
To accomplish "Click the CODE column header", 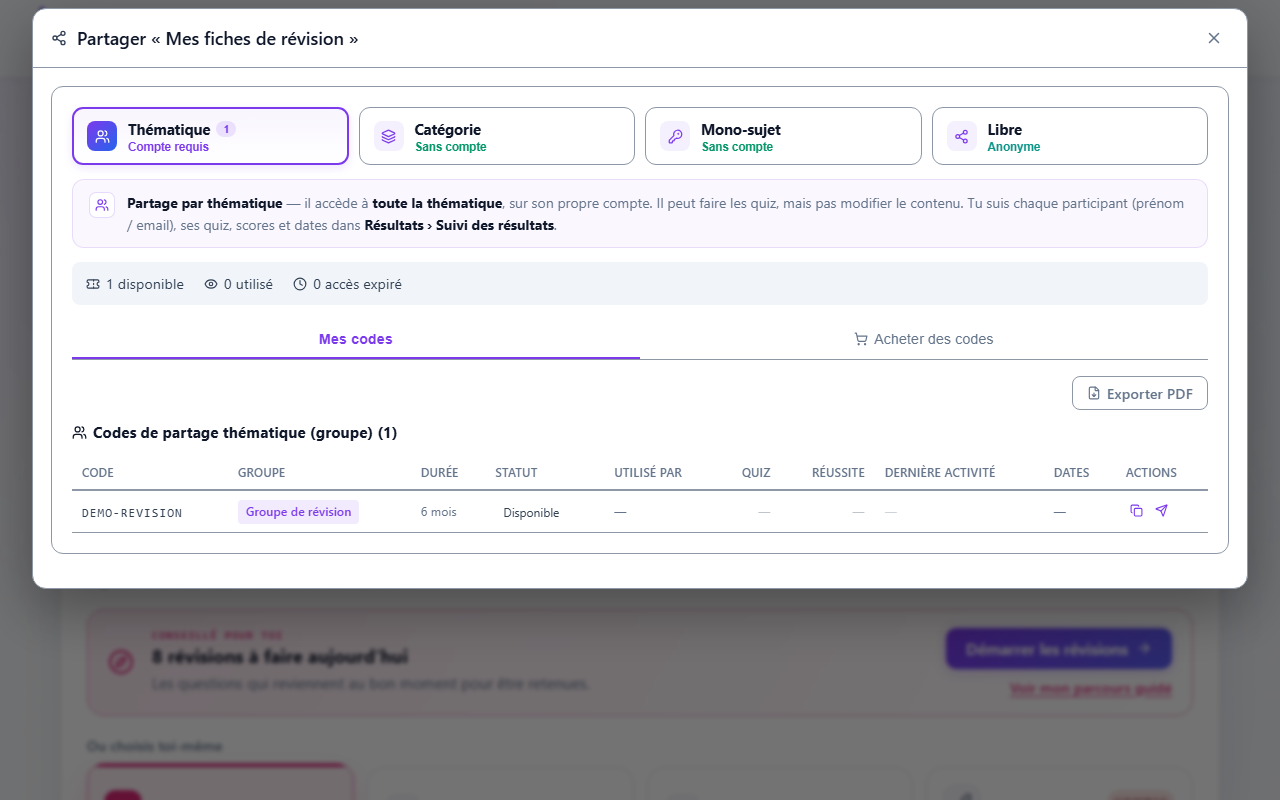I will tap(98, 473).
